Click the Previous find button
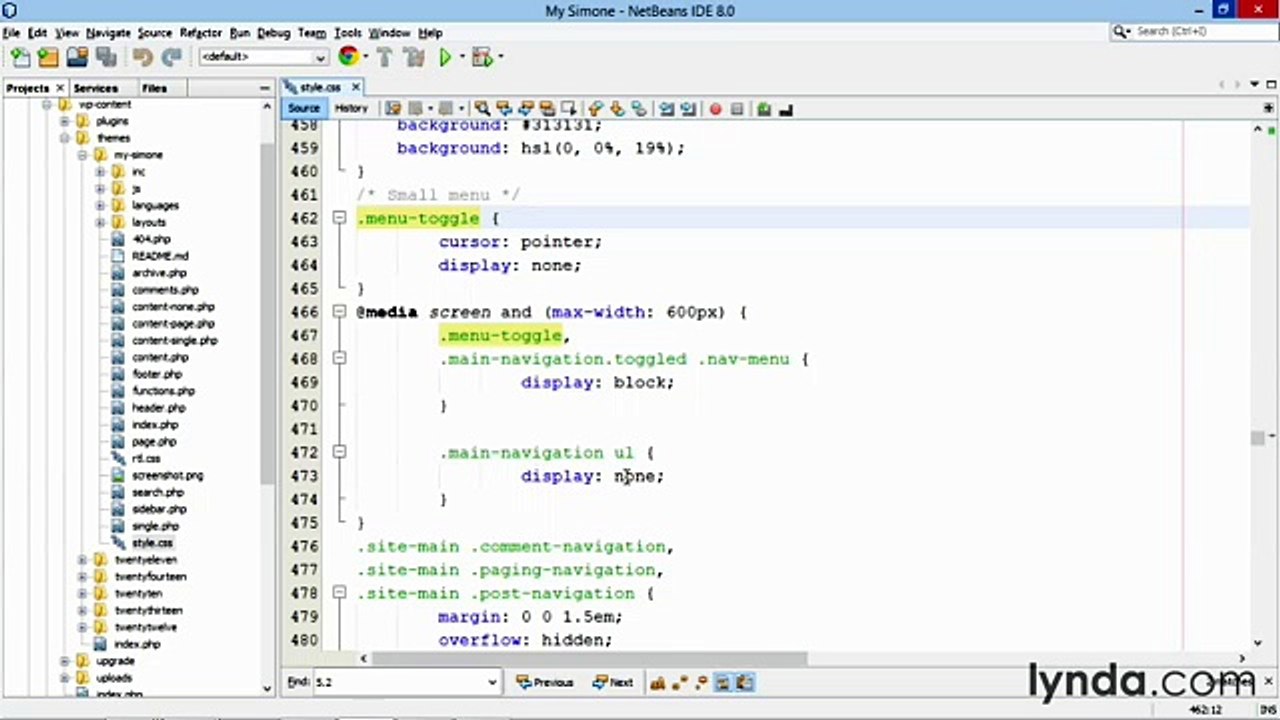This screenshot has width=1280, height=720. coord(545,682)
